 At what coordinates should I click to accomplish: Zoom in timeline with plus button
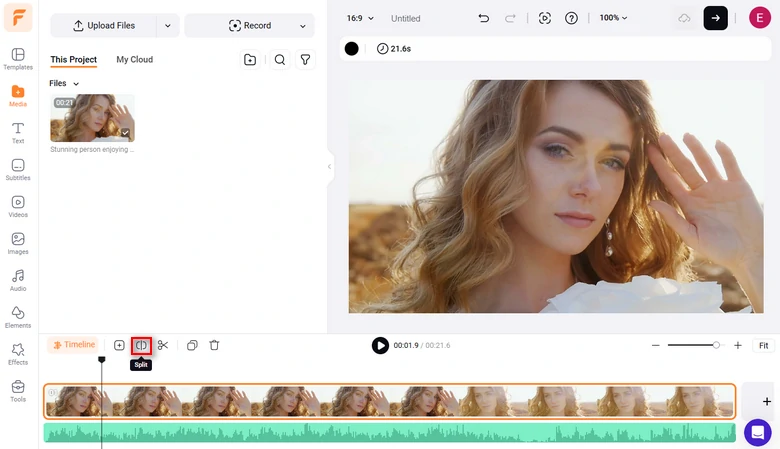click(738, 345)
